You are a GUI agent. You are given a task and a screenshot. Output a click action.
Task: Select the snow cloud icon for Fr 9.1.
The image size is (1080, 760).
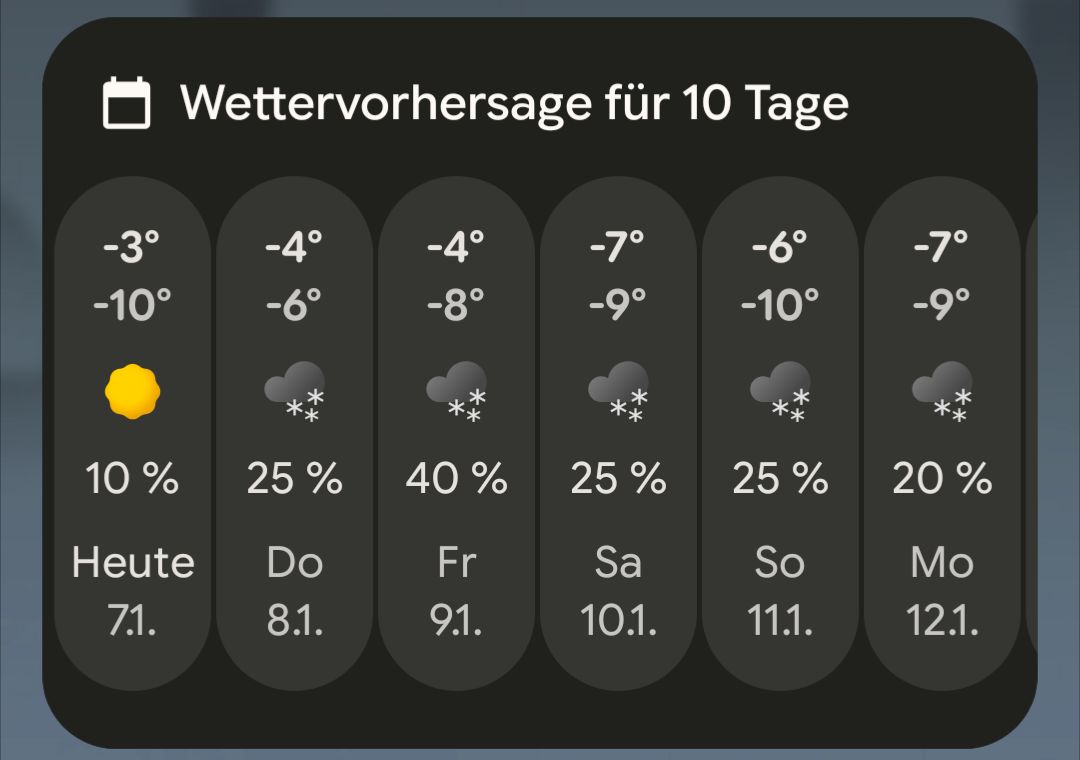[x=456, y=392]
